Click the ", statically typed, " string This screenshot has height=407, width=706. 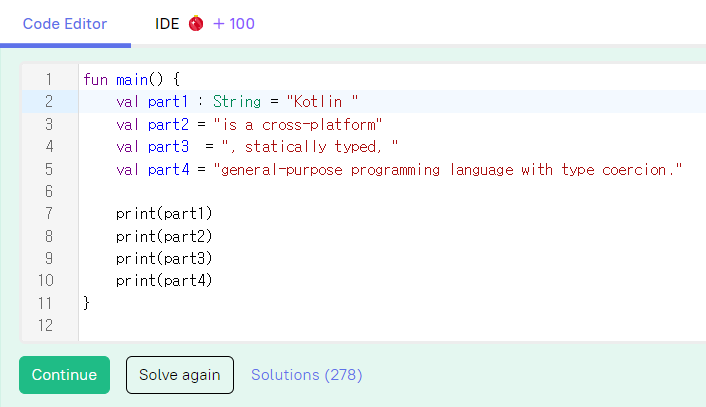pos(310,147)
